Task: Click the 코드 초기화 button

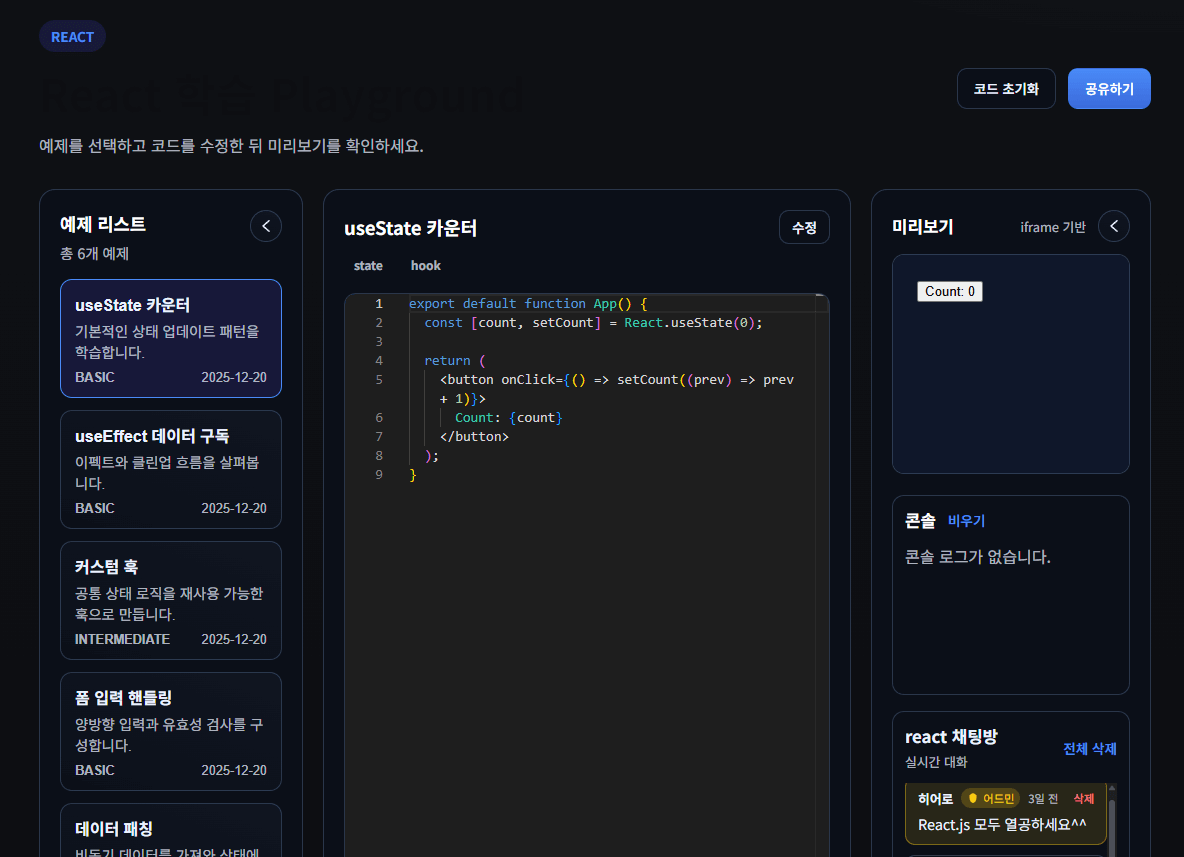Action: (1006, 88)
